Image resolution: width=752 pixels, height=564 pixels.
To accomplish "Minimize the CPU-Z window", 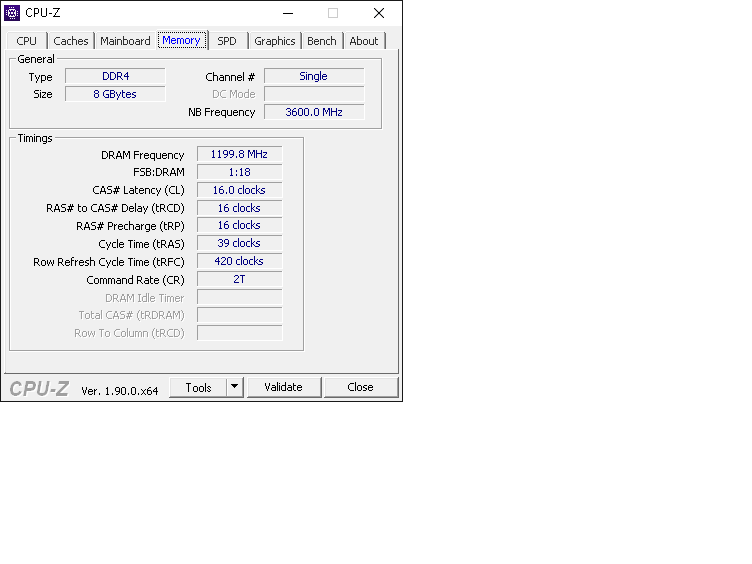I will coord(288,13).
